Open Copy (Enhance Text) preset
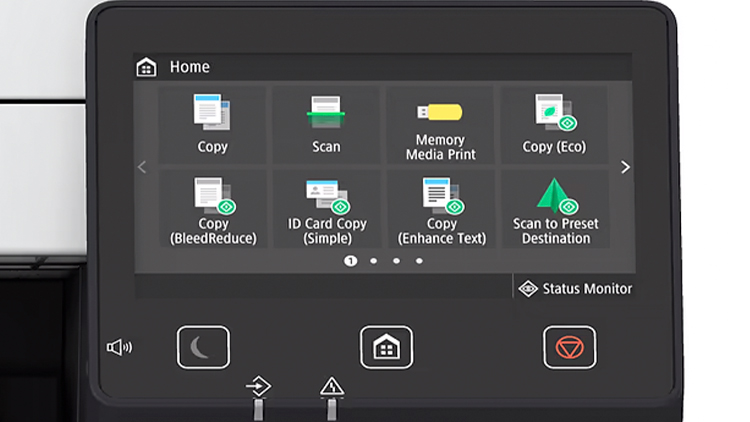This screenshot has height=422, width=750. [x=440, y=210]
